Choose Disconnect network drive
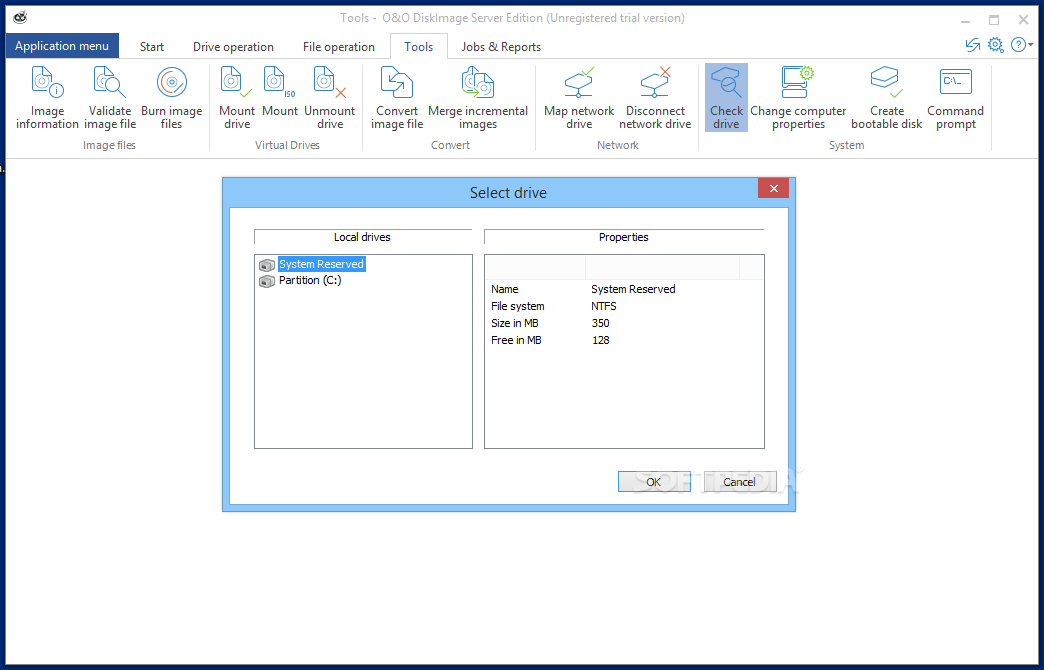 (655, 98)
